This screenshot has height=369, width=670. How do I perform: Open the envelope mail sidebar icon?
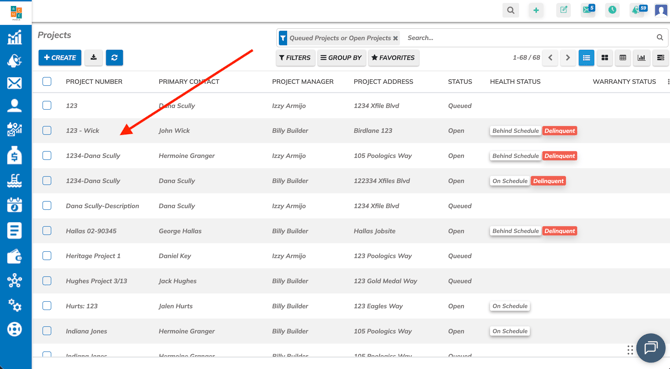(15, 83)
